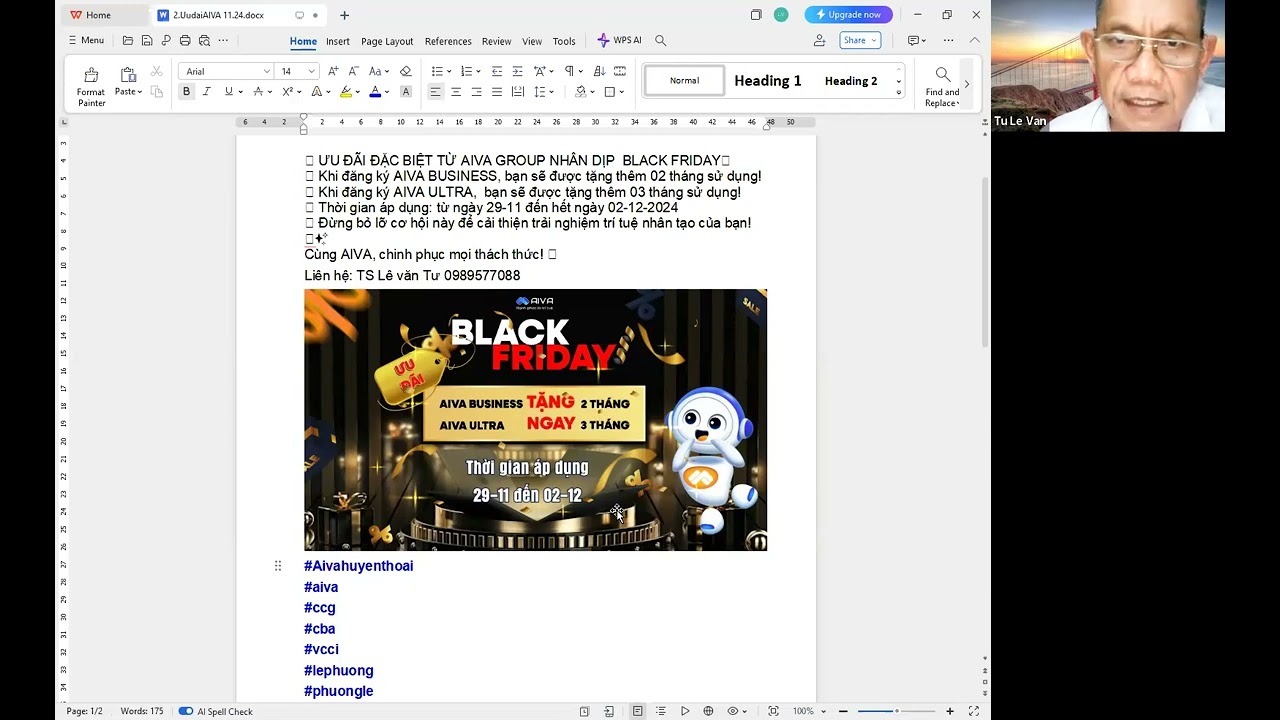
Task: Open the ribbon search magnifier
Action: 660,41
